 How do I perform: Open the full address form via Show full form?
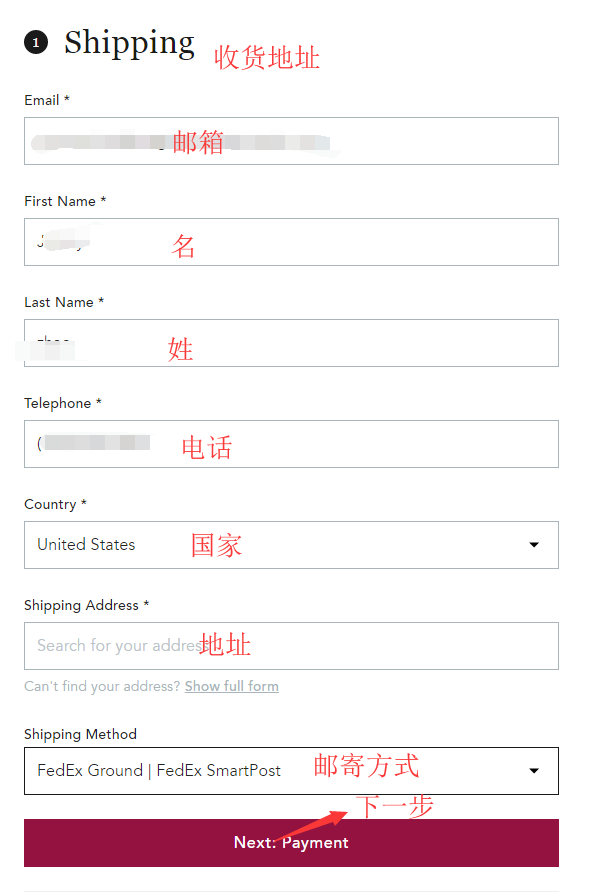point(231,686)
